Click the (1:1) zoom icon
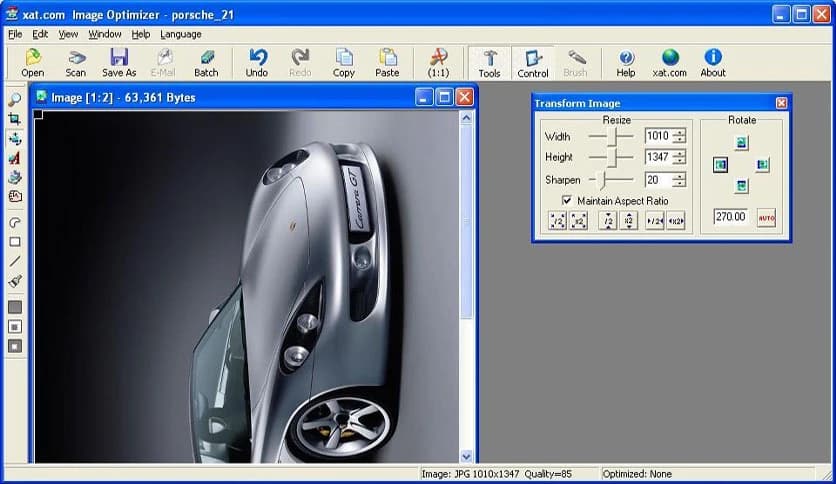 pos(438,57)
